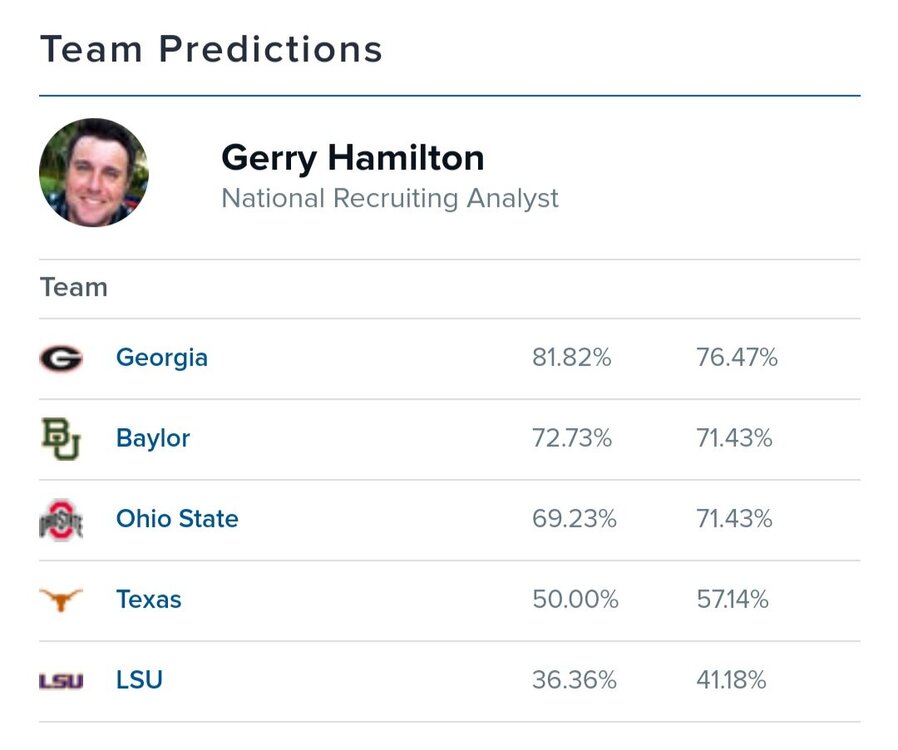Click the Ohio State logo icon

click(x=61, y=520)
